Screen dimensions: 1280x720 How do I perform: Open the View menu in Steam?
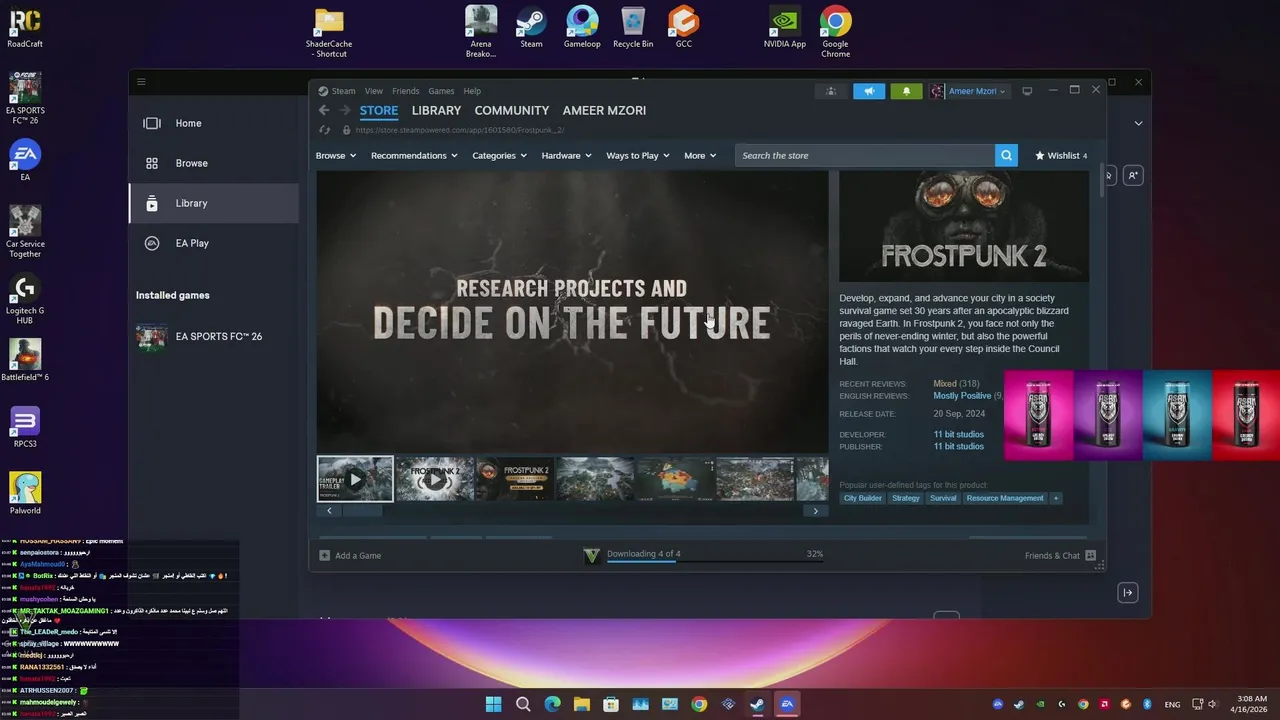(x=374, y=91)
